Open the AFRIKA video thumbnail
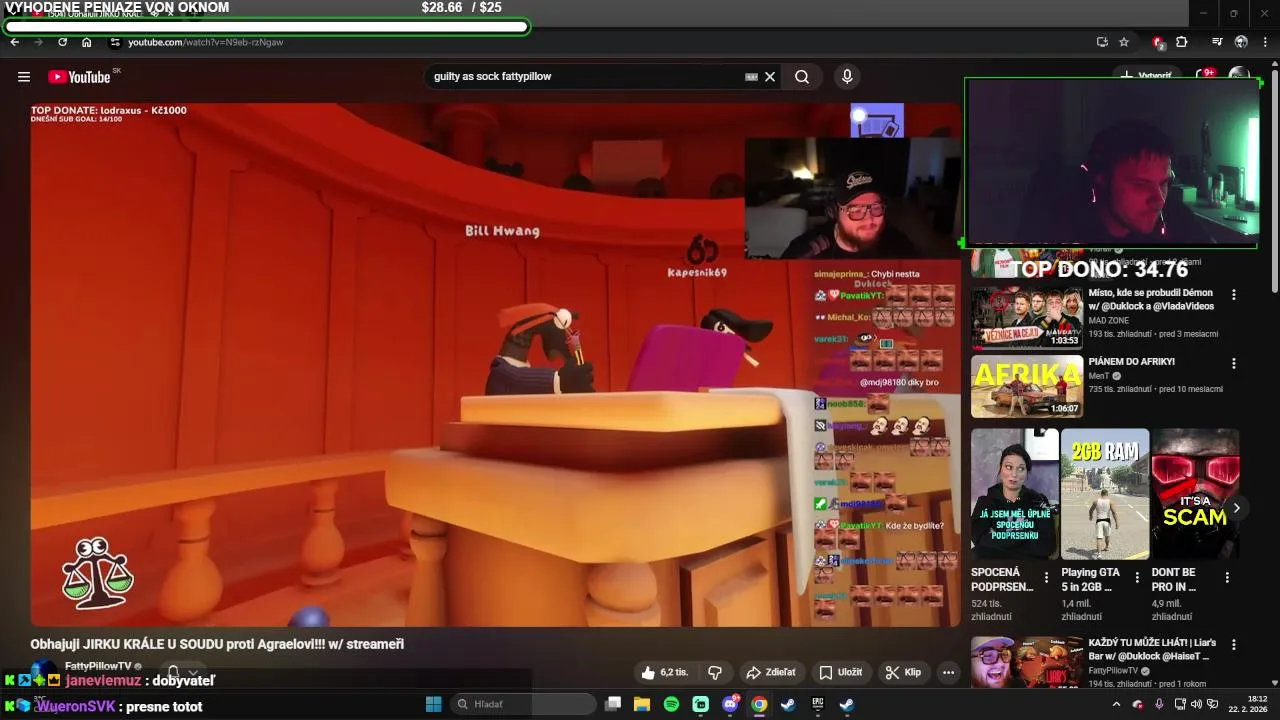This screenshot has width=1280, height=720. coord(1027,386)
